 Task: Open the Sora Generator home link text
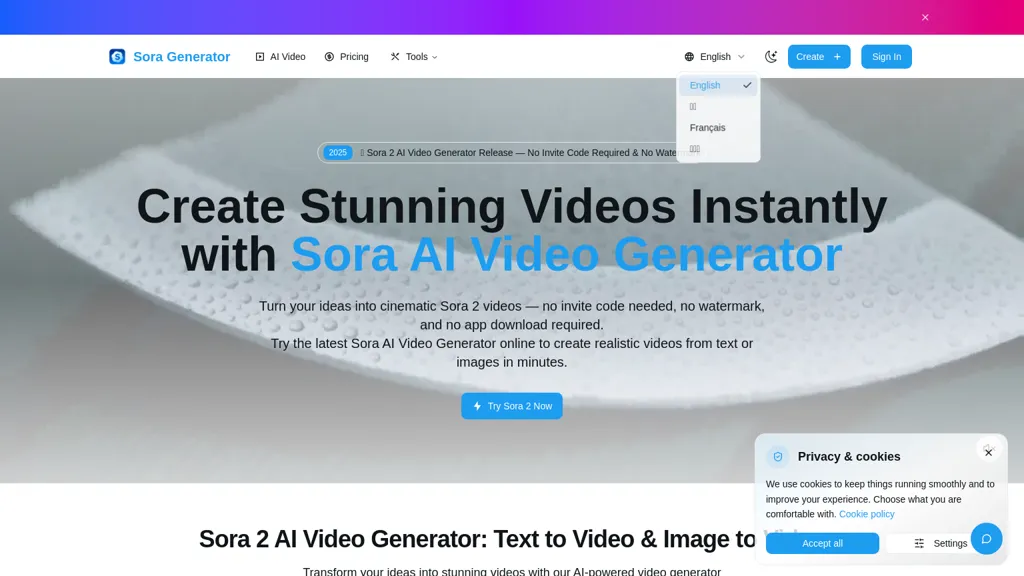[x=182, y=57]
